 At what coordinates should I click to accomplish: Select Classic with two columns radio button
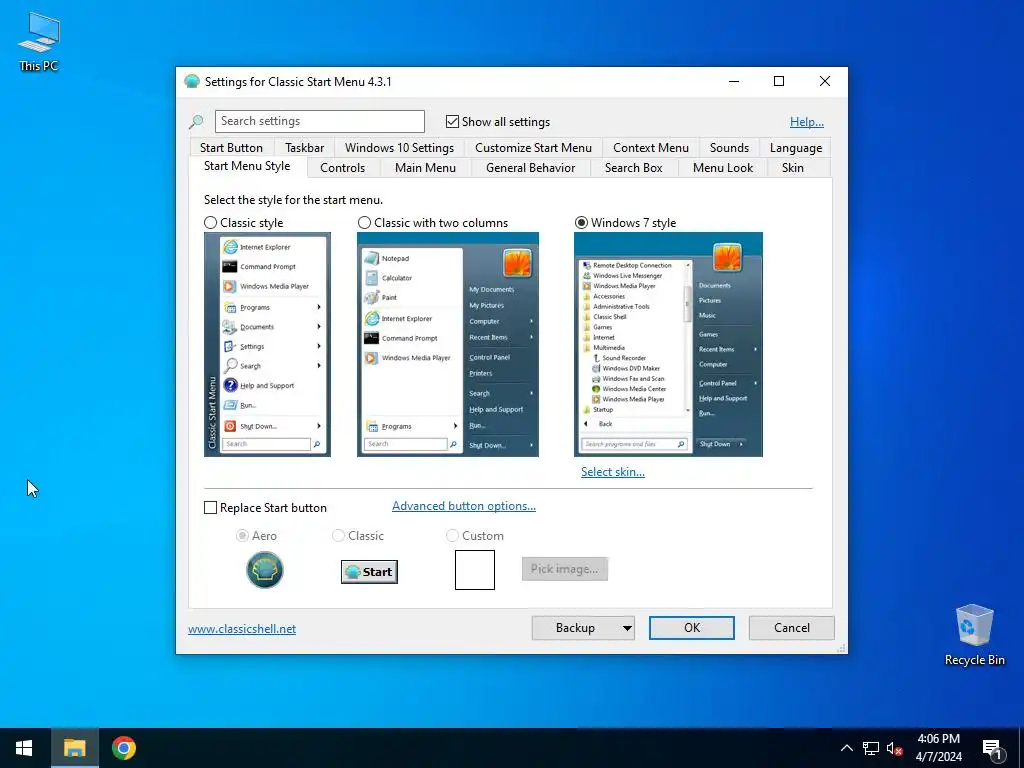tap(364, 223)
